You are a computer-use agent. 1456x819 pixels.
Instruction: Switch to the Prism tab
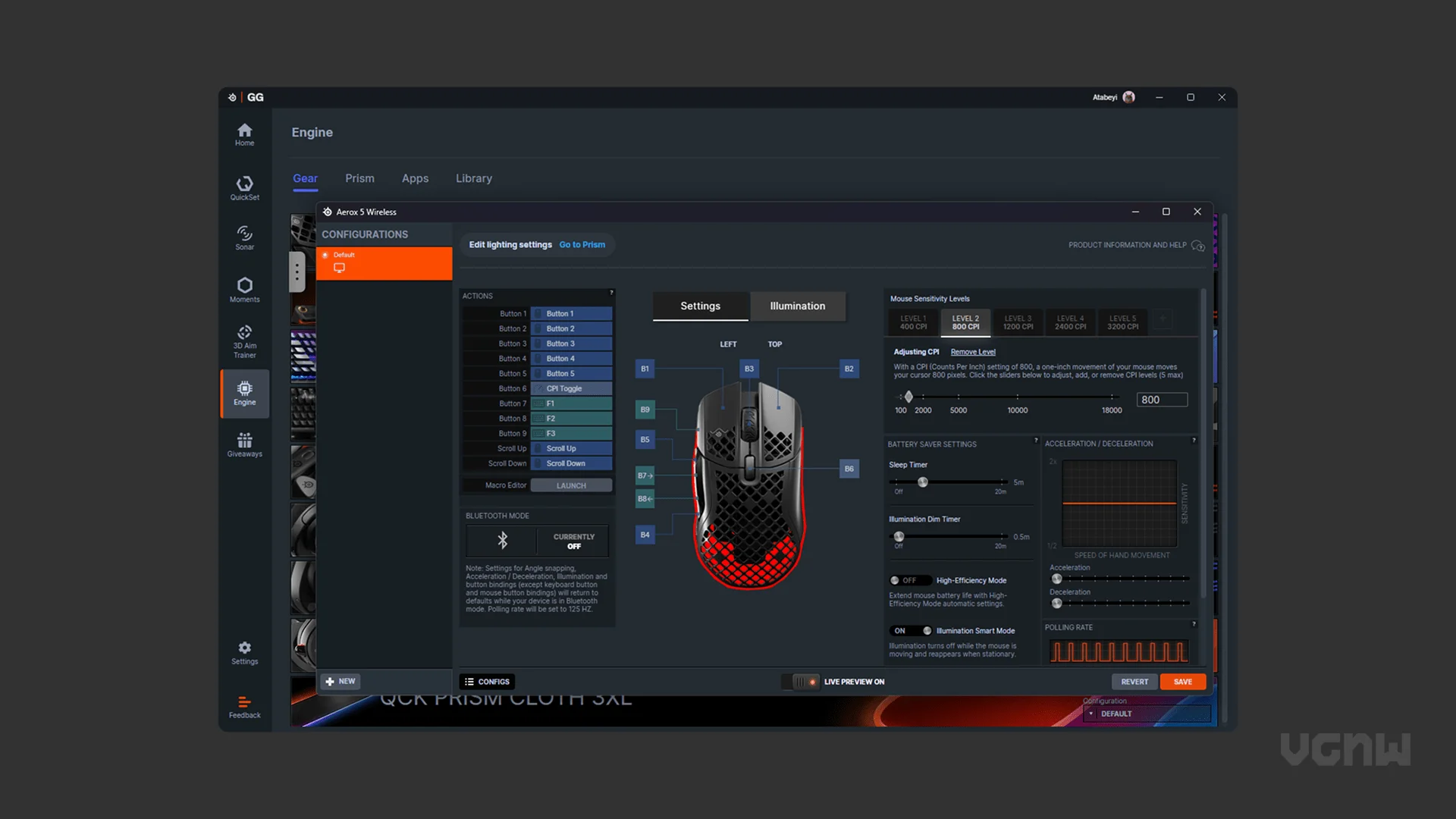click(x=359, y=178)
